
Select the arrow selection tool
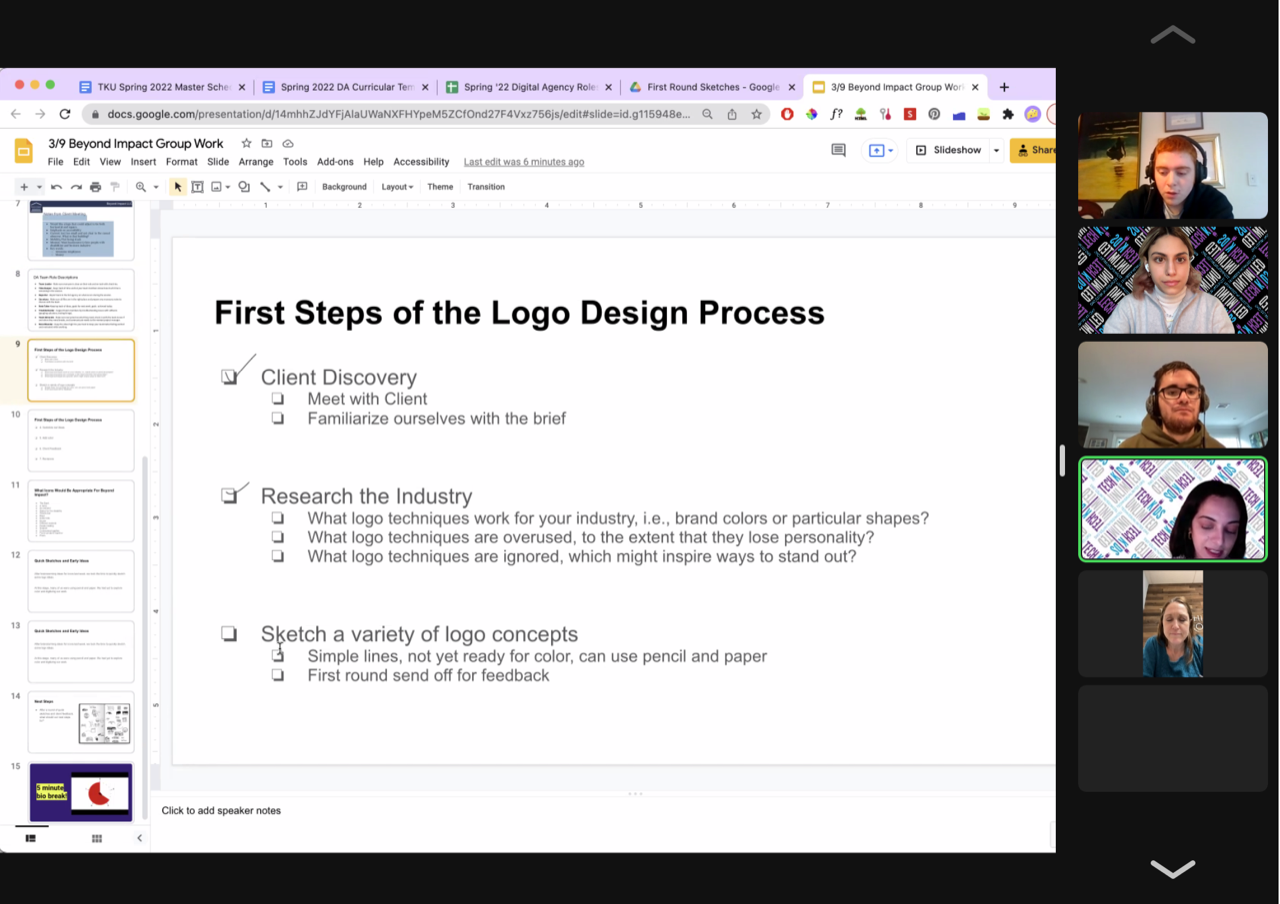(x=176, y=186)
